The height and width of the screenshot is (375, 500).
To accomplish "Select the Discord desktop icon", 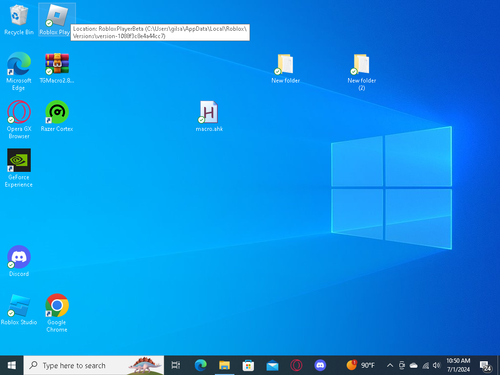I will coord(19,261).
